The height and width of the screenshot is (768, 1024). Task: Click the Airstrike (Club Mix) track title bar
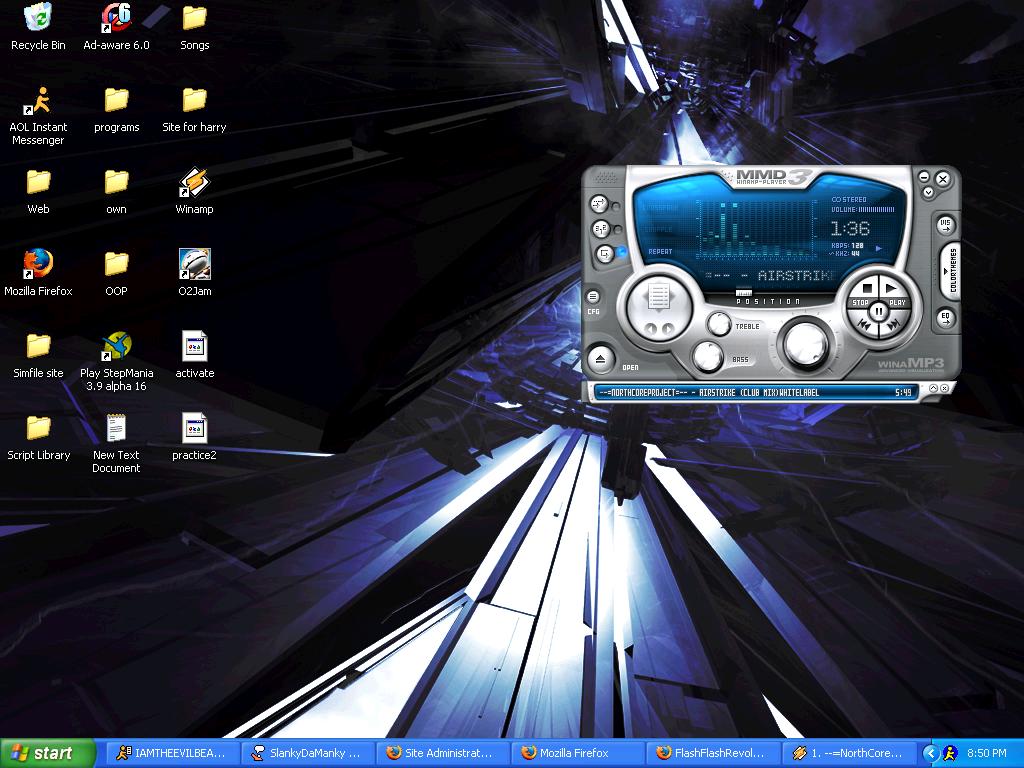(x=756, y=392)
